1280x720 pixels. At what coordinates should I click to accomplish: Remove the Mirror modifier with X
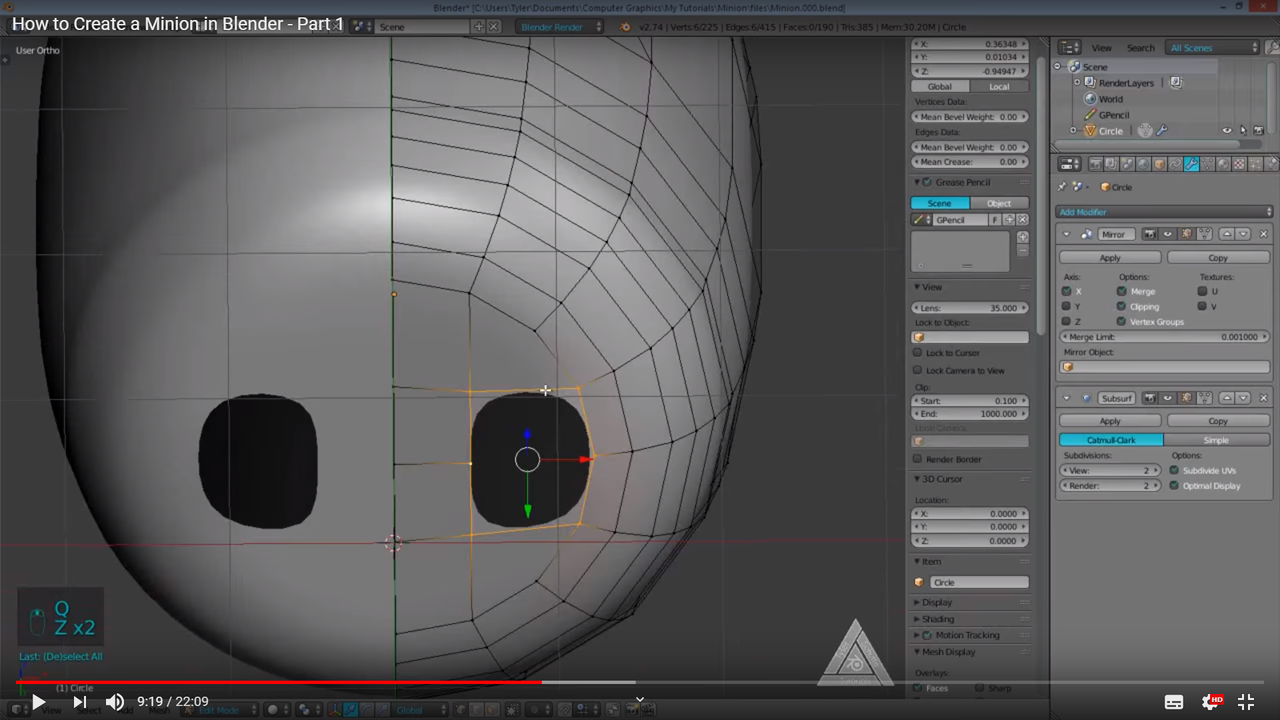[x=1264, y=234]
